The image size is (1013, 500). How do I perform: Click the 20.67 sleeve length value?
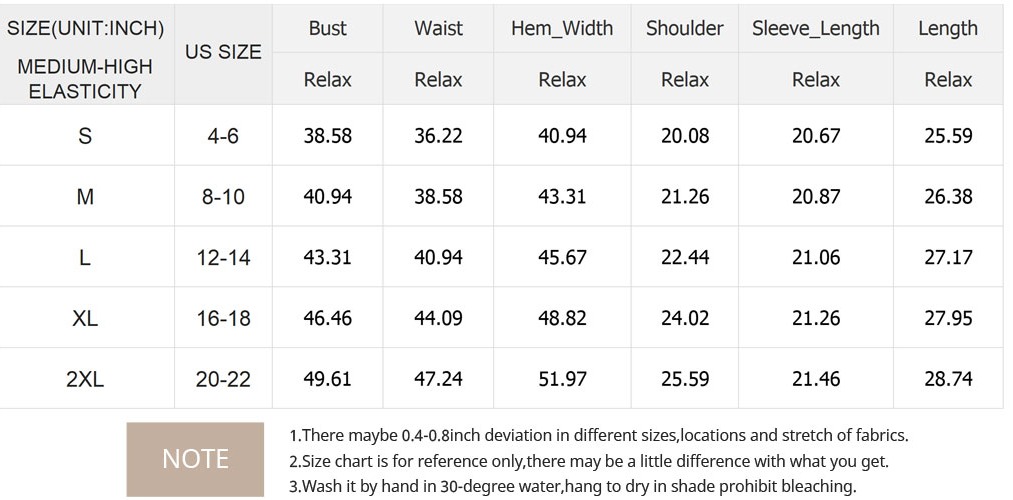[x=816, y=136]
